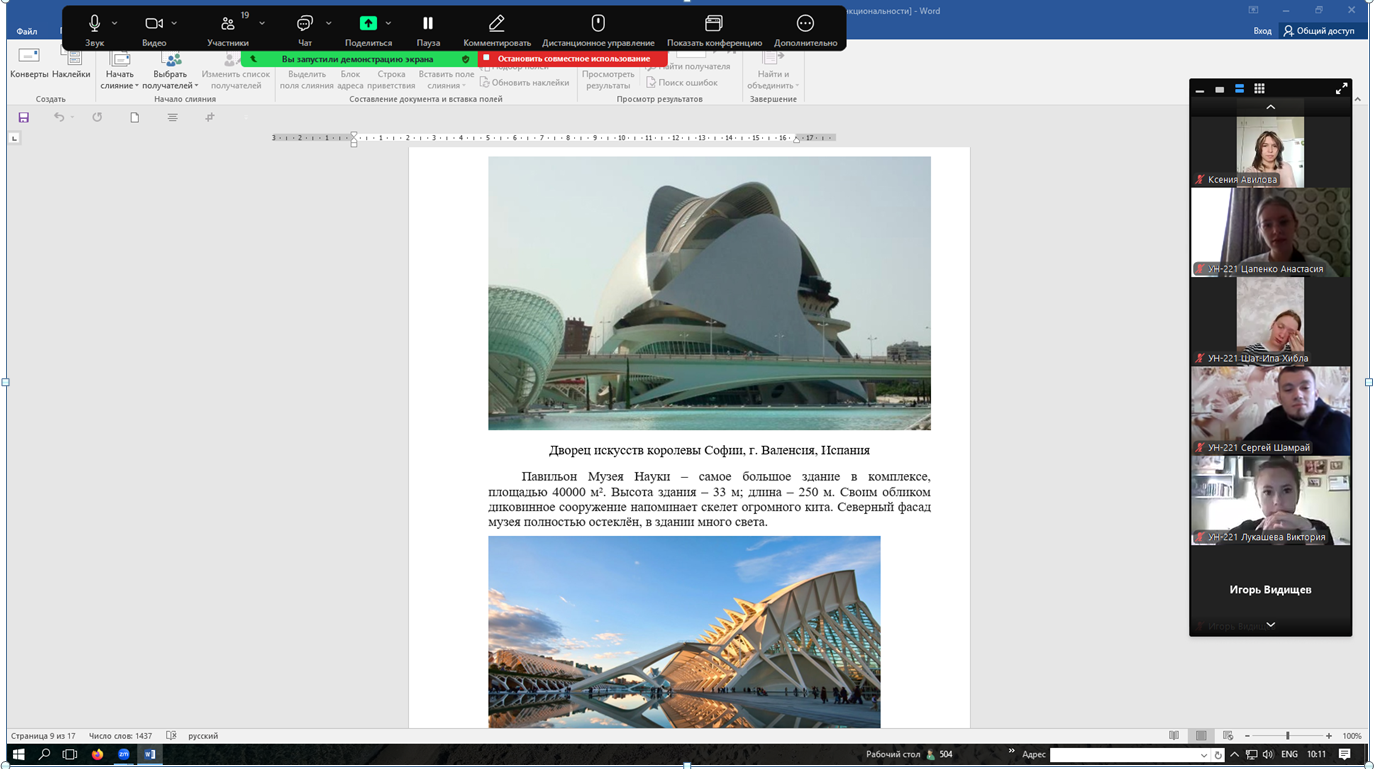
Task: Show next participants in the Zoom panel
Action: pyautogui.click(x=1271, y=625)
